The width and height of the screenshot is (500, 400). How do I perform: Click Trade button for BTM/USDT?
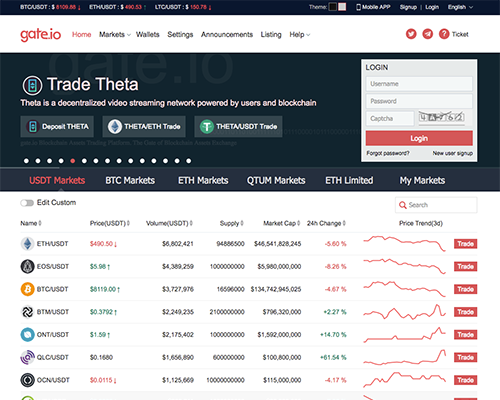click(465, 312)
